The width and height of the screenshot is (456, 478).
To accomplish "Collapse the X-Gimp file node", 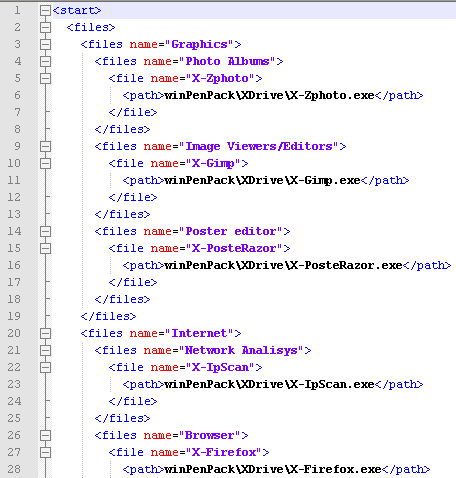I will pyautogui.click(x=45, y=163).
